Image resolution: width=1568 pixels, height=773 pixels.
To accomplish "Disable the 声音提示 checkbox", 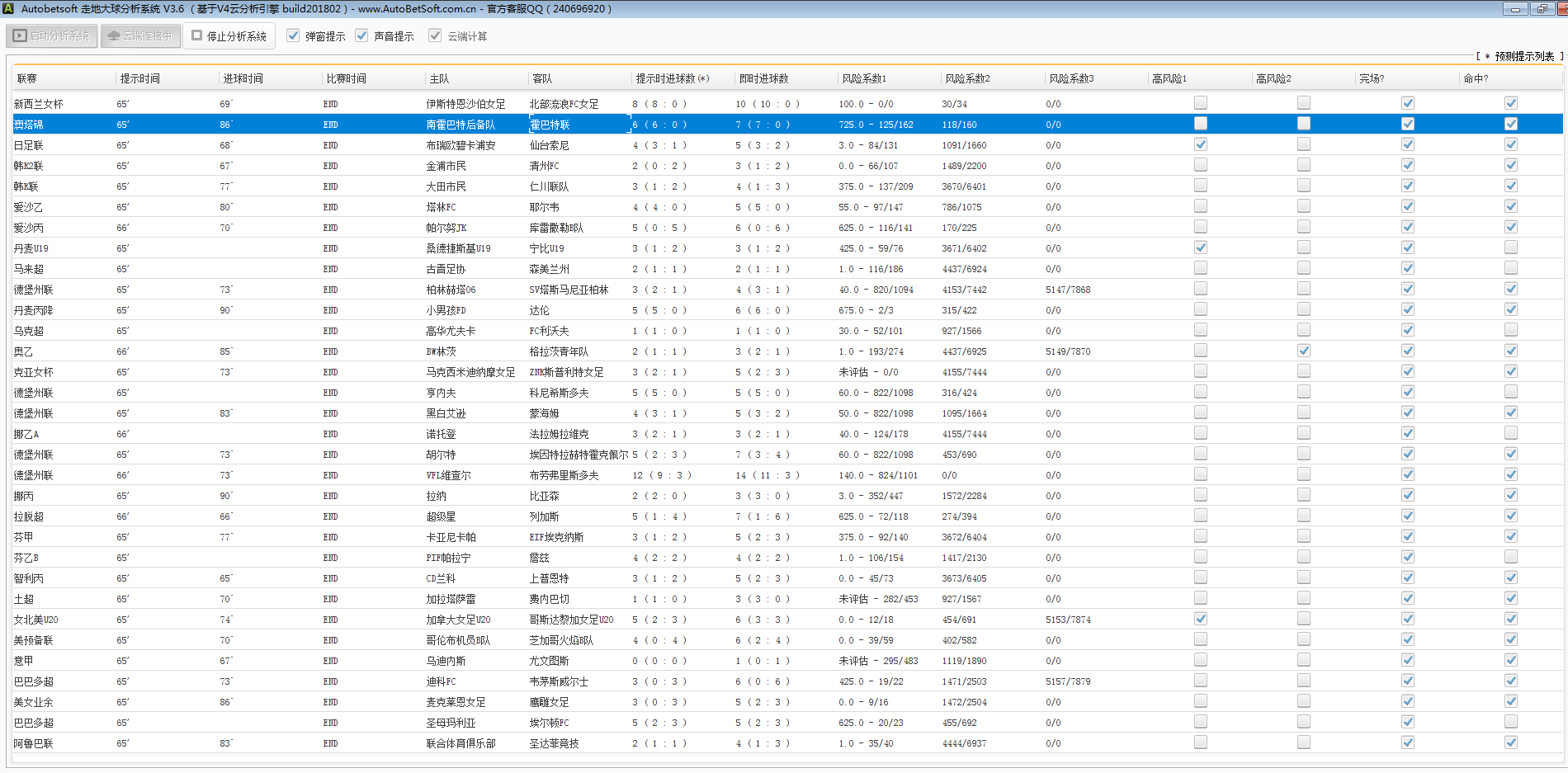I will 361,36.
